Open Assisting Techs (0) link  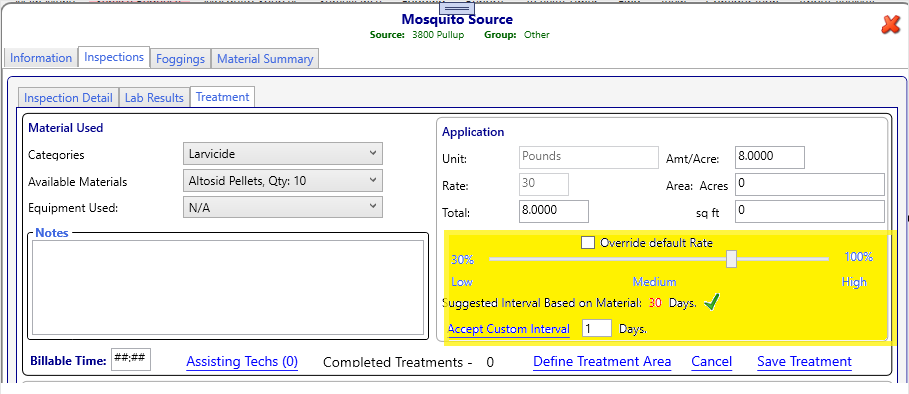tap(242, 362)
